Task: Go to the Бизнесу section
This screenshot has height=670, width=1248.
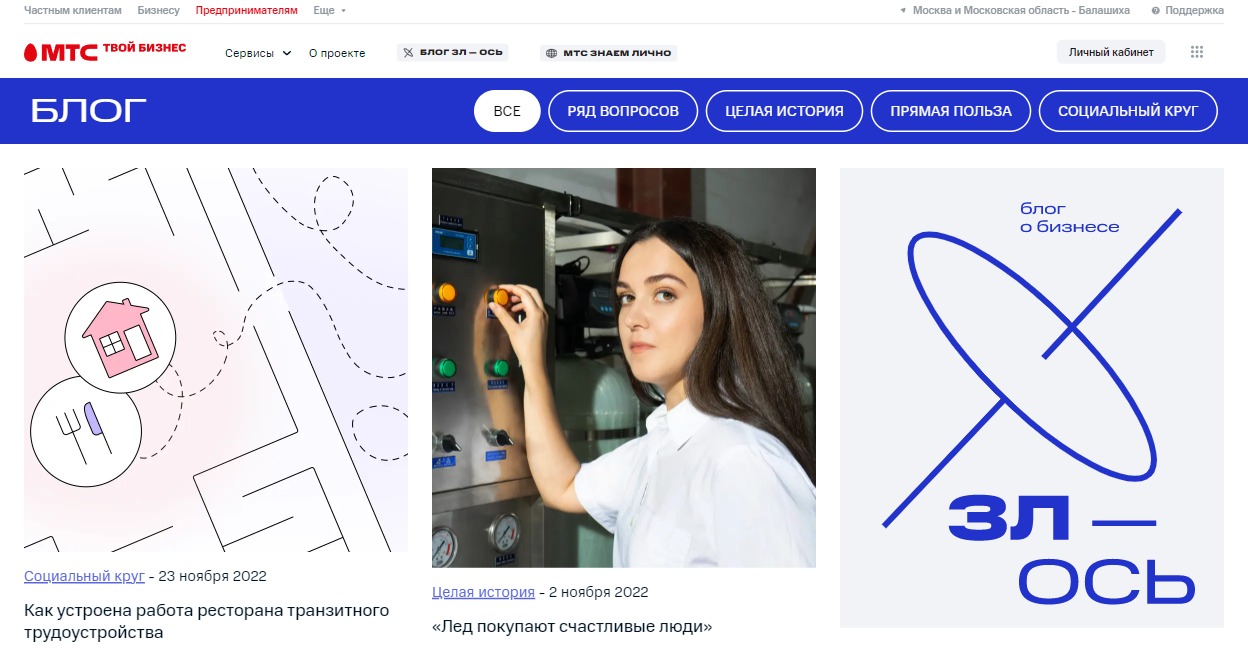Action: pos(159,10)
